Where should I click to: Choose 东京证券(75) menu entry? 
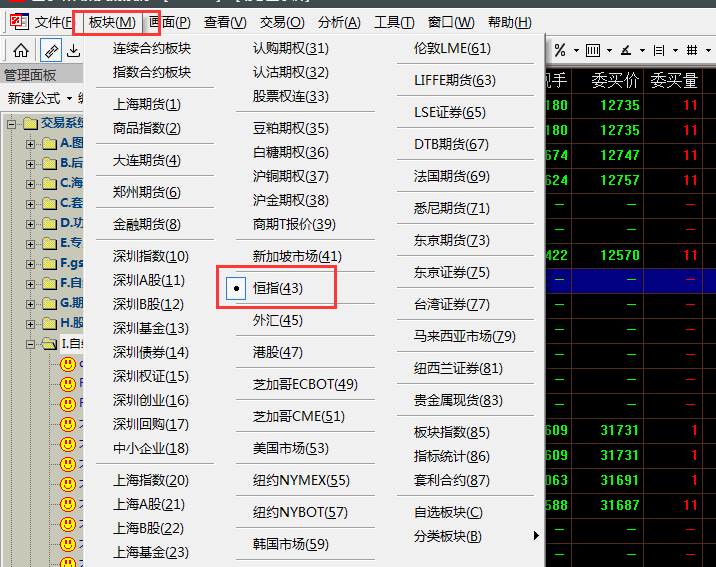(x=452, y=272)
